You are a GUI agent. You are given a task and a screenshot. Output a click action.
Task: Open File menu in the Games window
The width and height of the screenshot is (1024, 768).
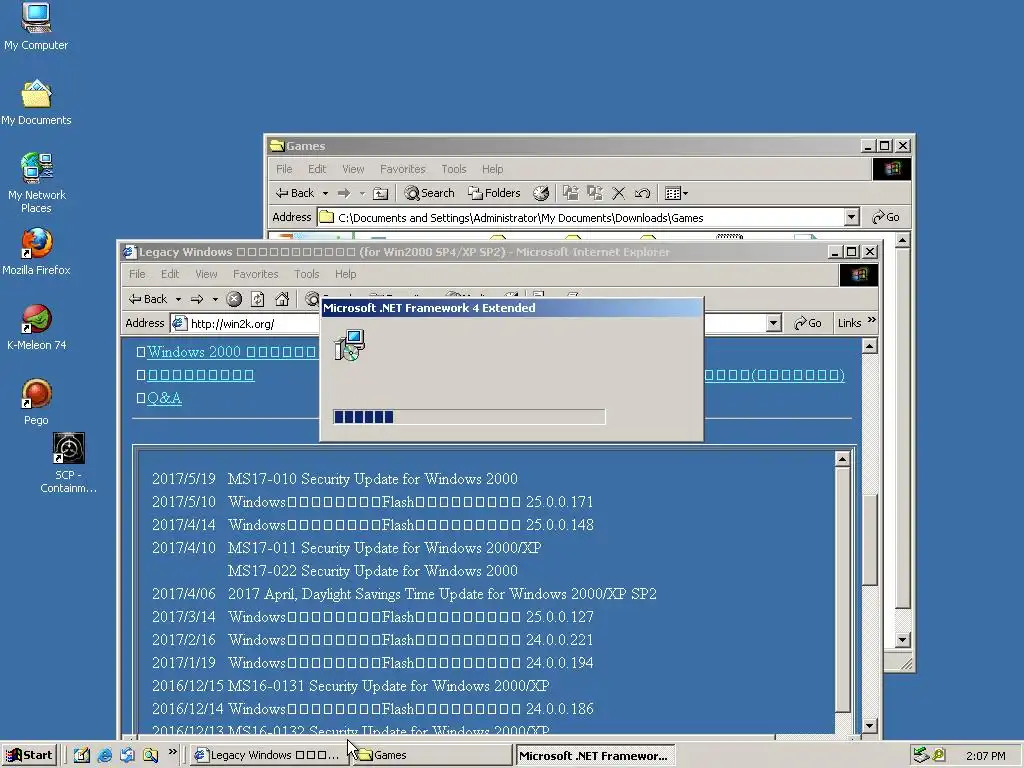(x=284, y=169)
